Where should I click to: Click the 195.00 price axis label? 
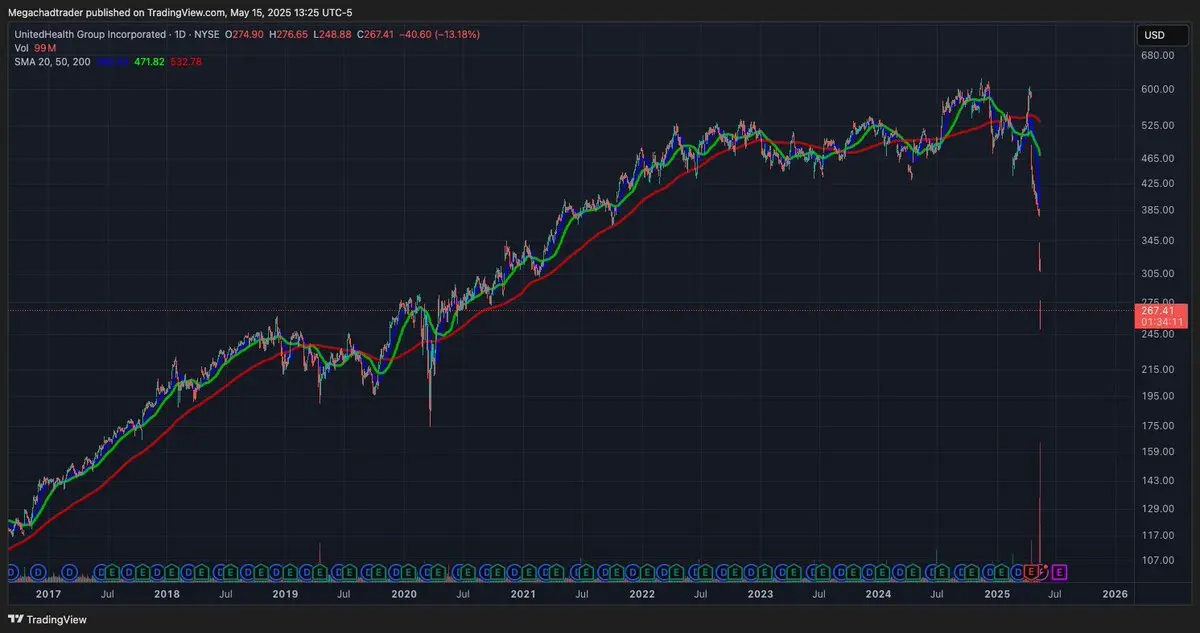coord(1158,396)
